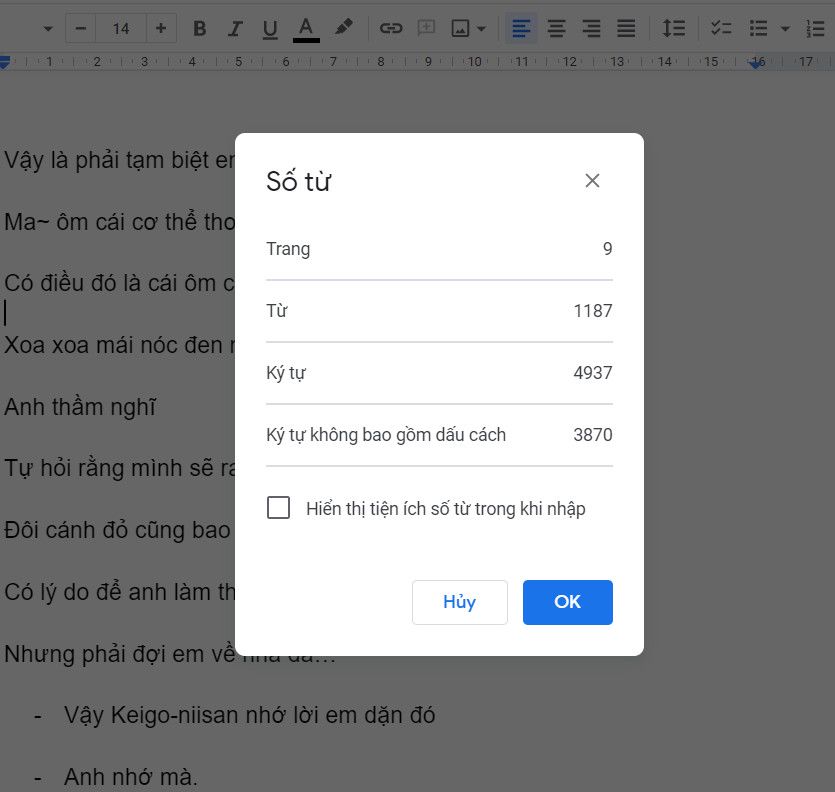
Task: Expand the font dropdown arrow left of size
Action: click(48, 29)
